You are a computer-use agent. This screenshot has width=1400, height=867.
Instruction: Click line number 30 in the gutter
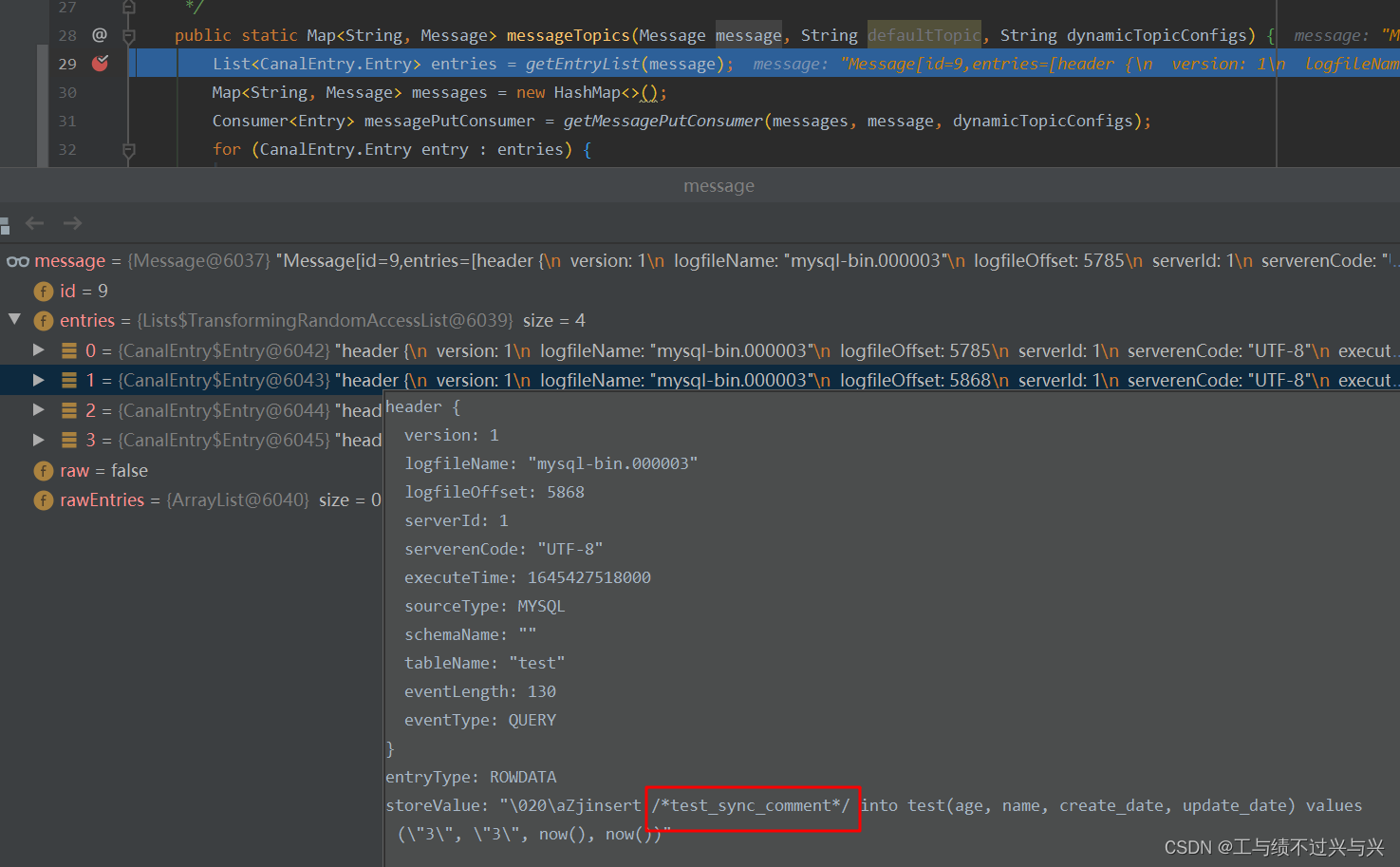coord(67,92)
